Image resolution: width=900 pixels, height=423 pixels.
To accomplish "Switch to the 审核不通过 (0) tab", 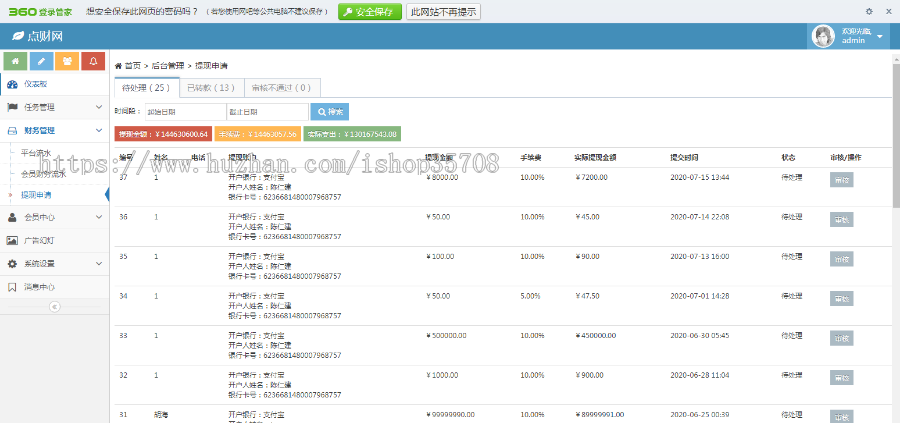I will [282, 88].
